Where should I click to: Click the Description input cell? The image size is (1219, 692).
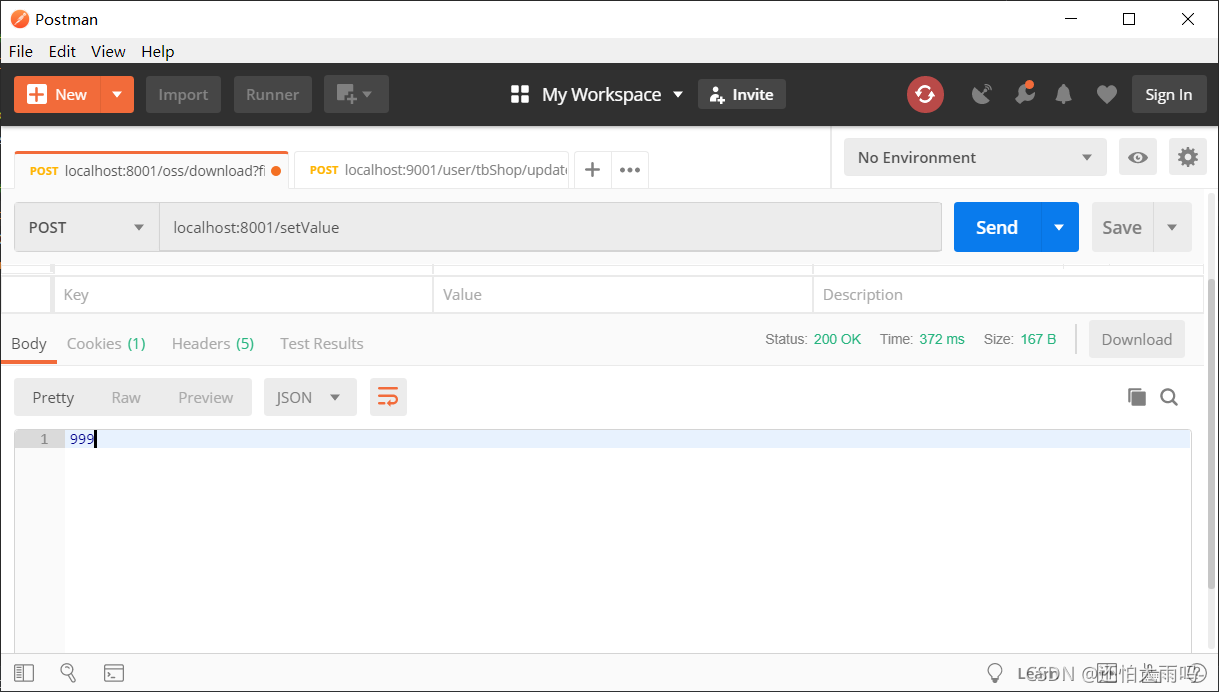(1008, 294)
